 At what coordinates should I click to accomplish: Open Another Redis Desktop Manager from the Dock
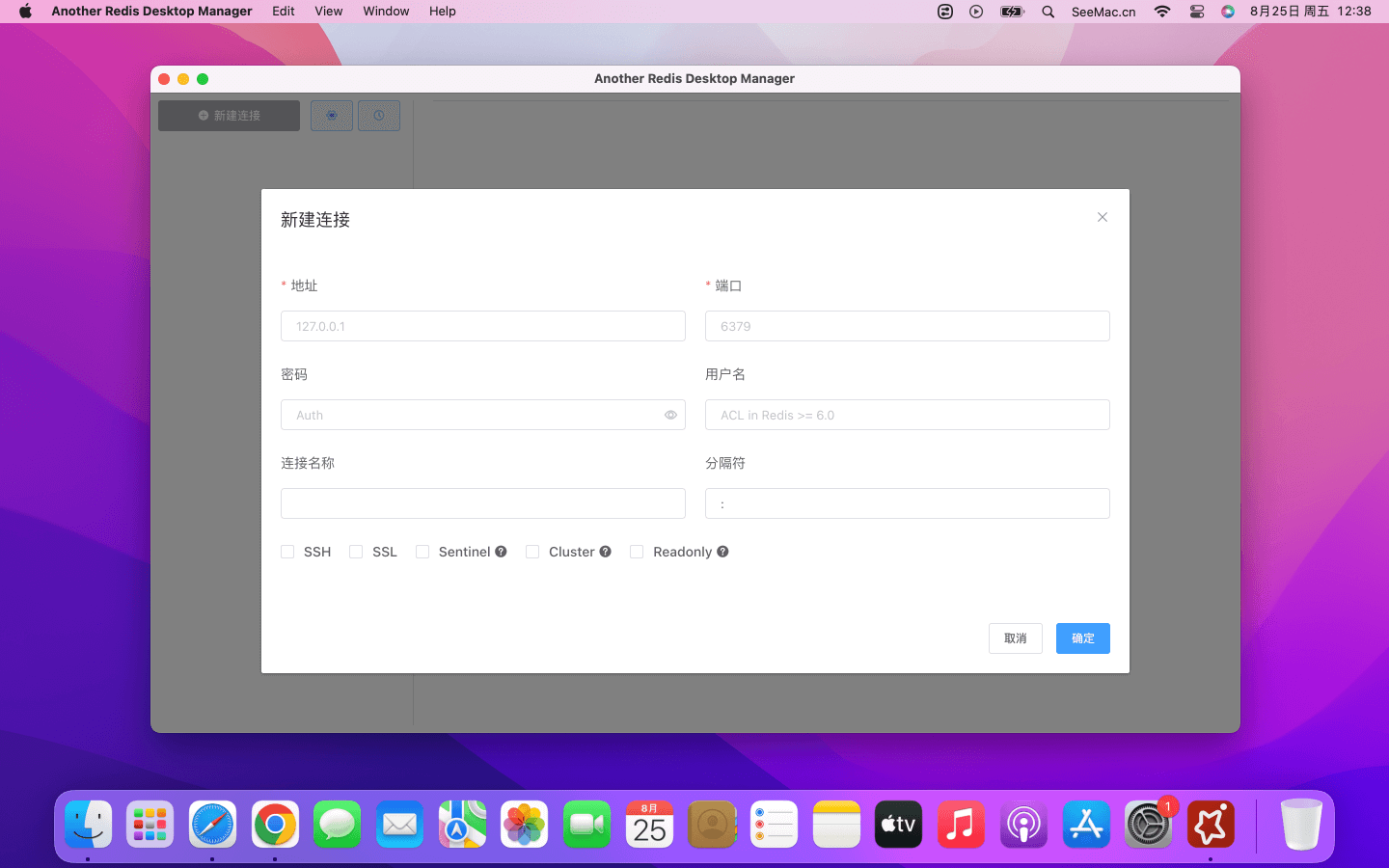(1211, 825)
